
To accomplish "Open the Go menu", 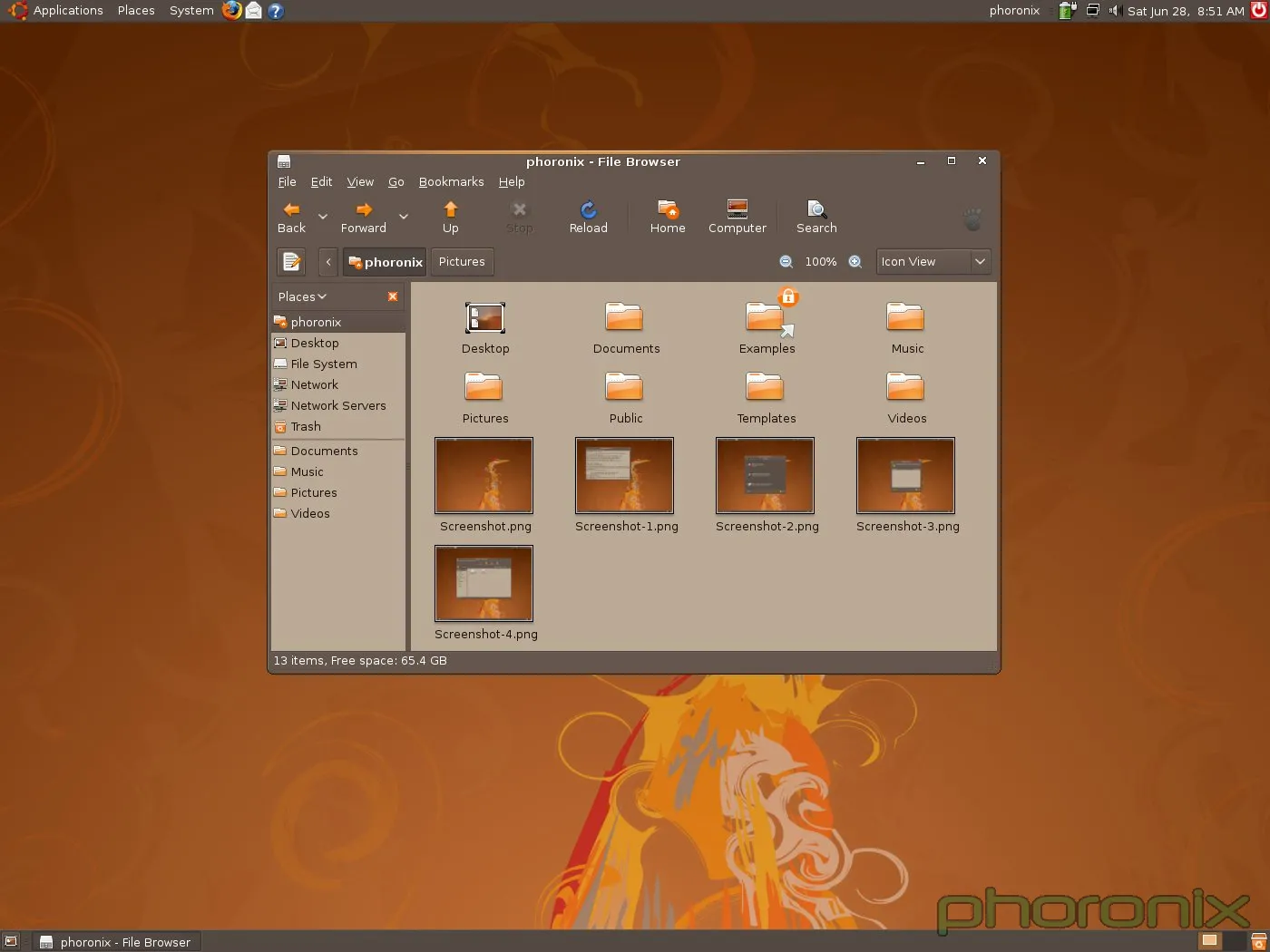I will tap(396, 181).
